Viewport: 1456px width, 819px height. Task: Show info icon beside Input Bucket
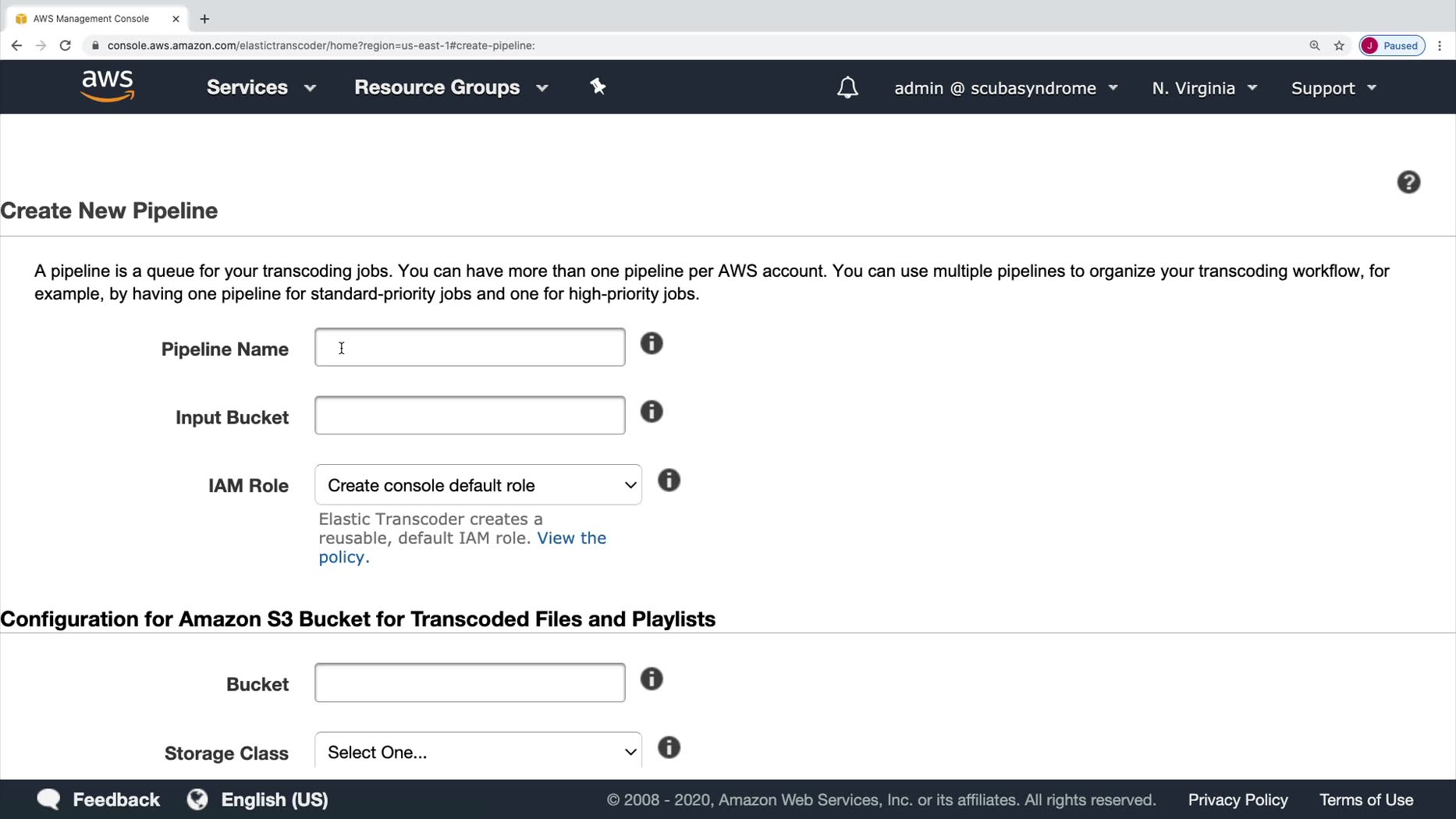[652, 412]
